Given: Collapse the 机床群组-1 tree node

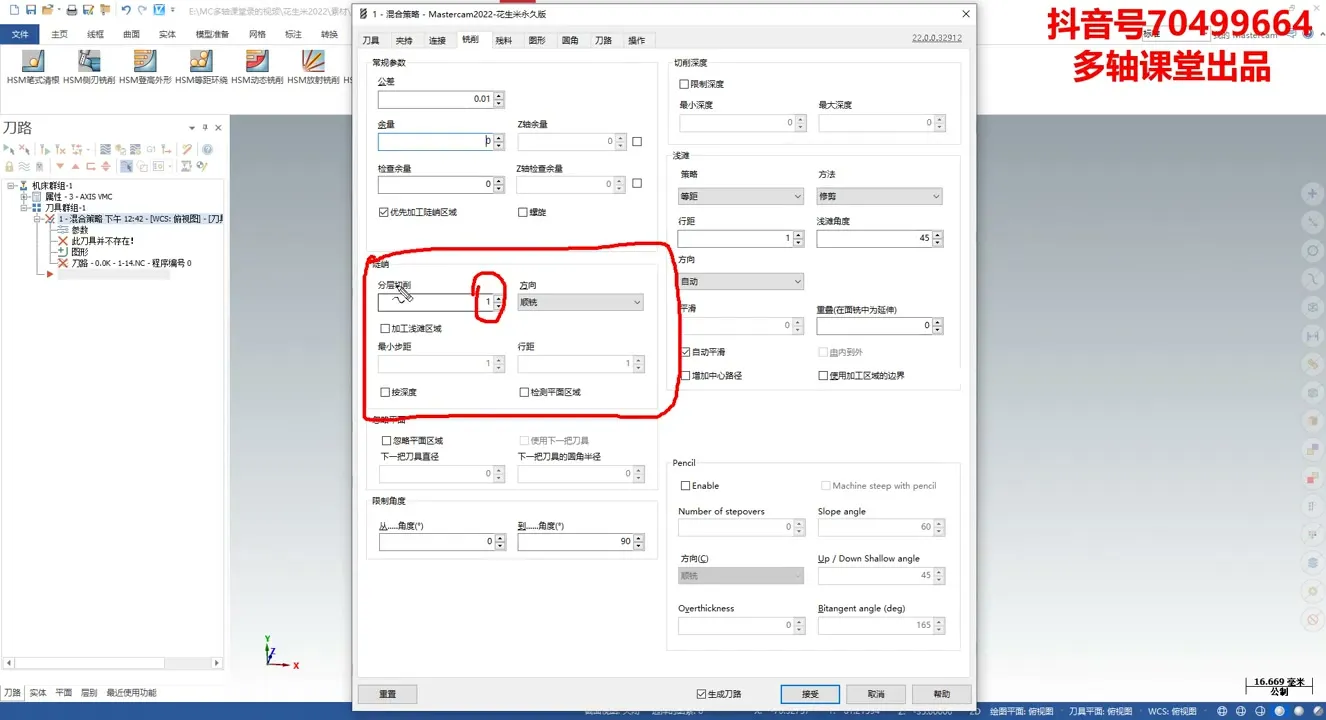Looking at the screenshot, I should (11, 186).
